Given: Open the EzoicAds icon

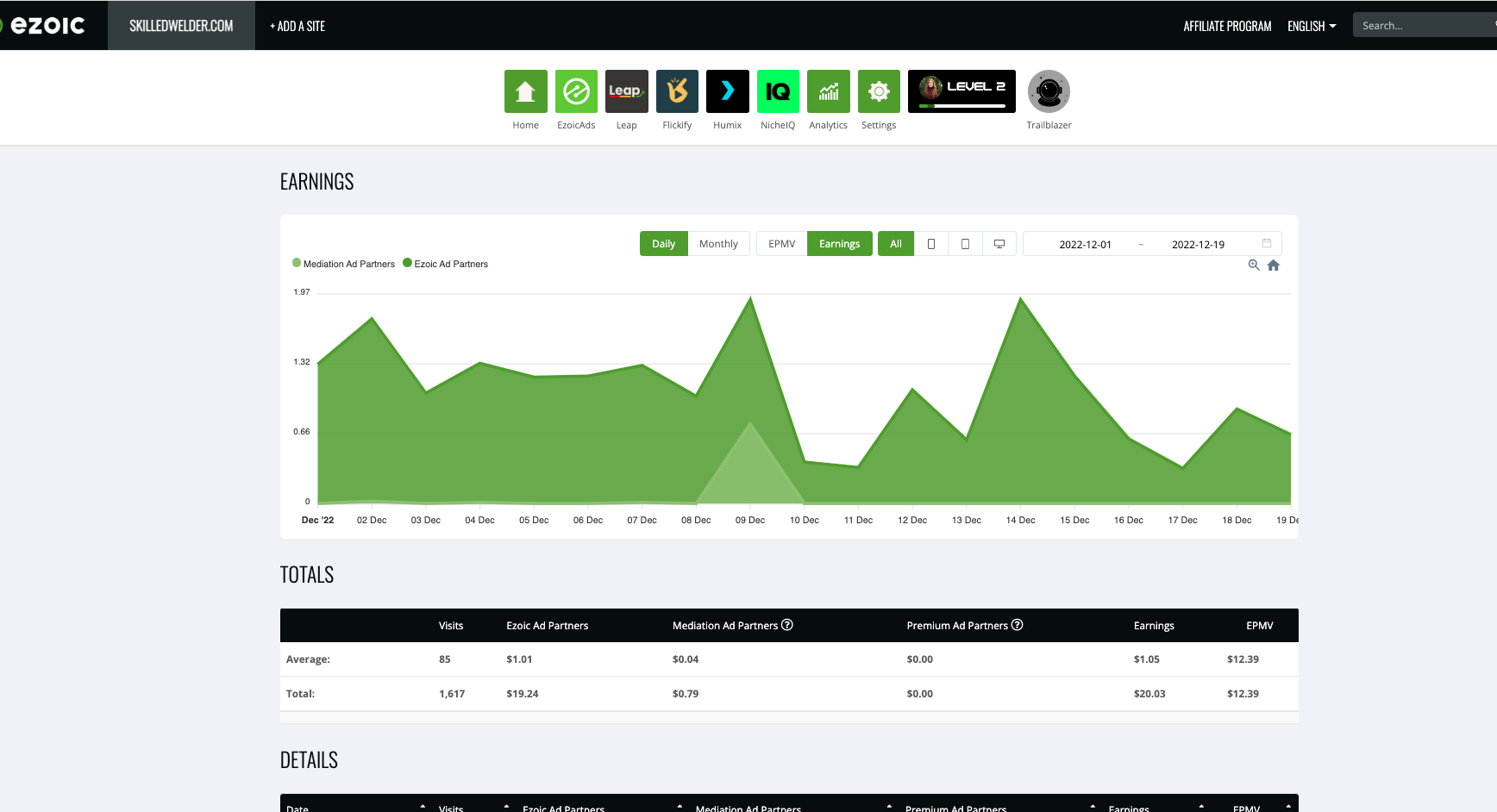Looking at the screenshot, I should pos(576,91).
